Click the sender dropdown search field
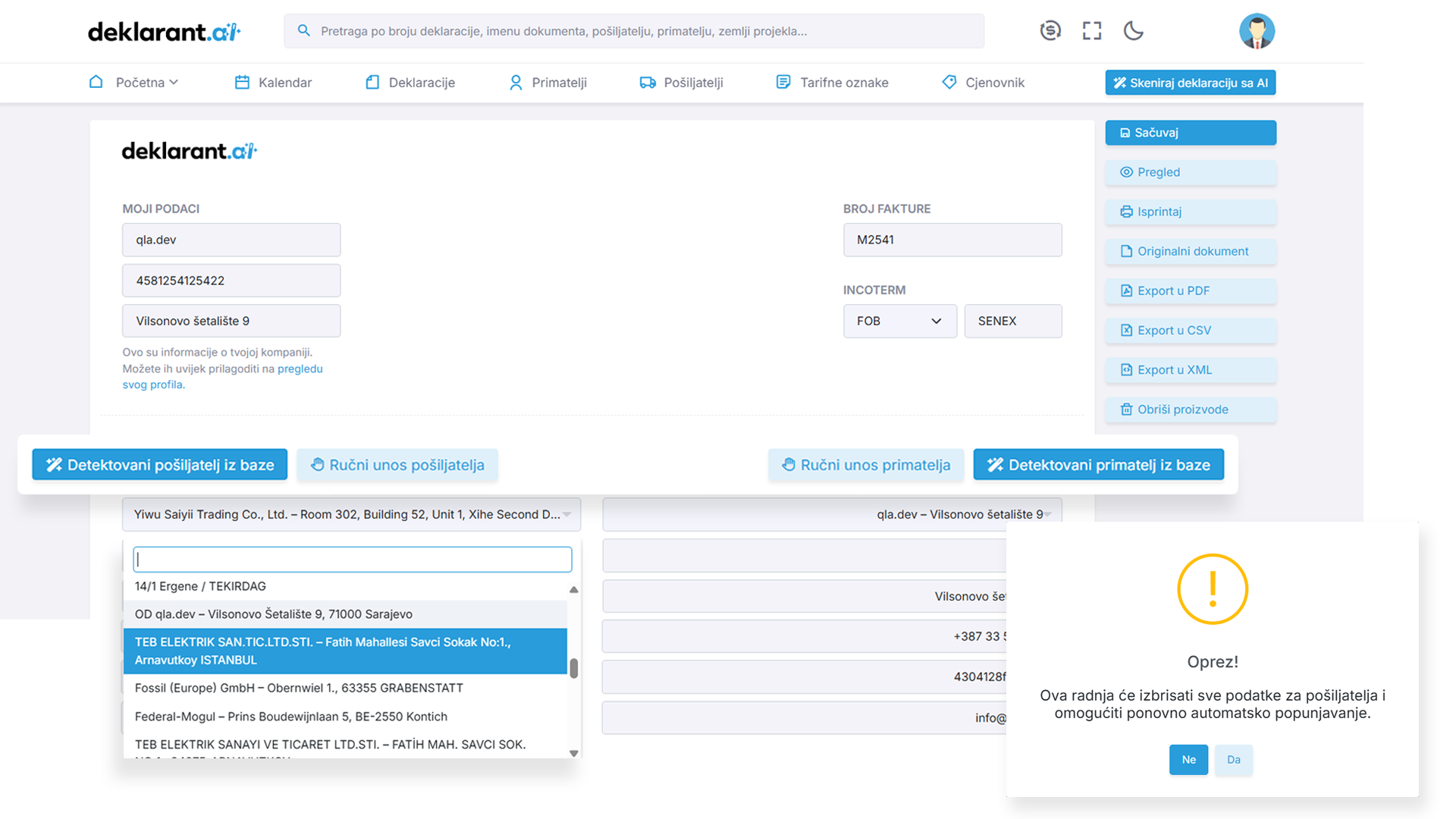This screenshot has width=1456, height=819. point(352,560)
